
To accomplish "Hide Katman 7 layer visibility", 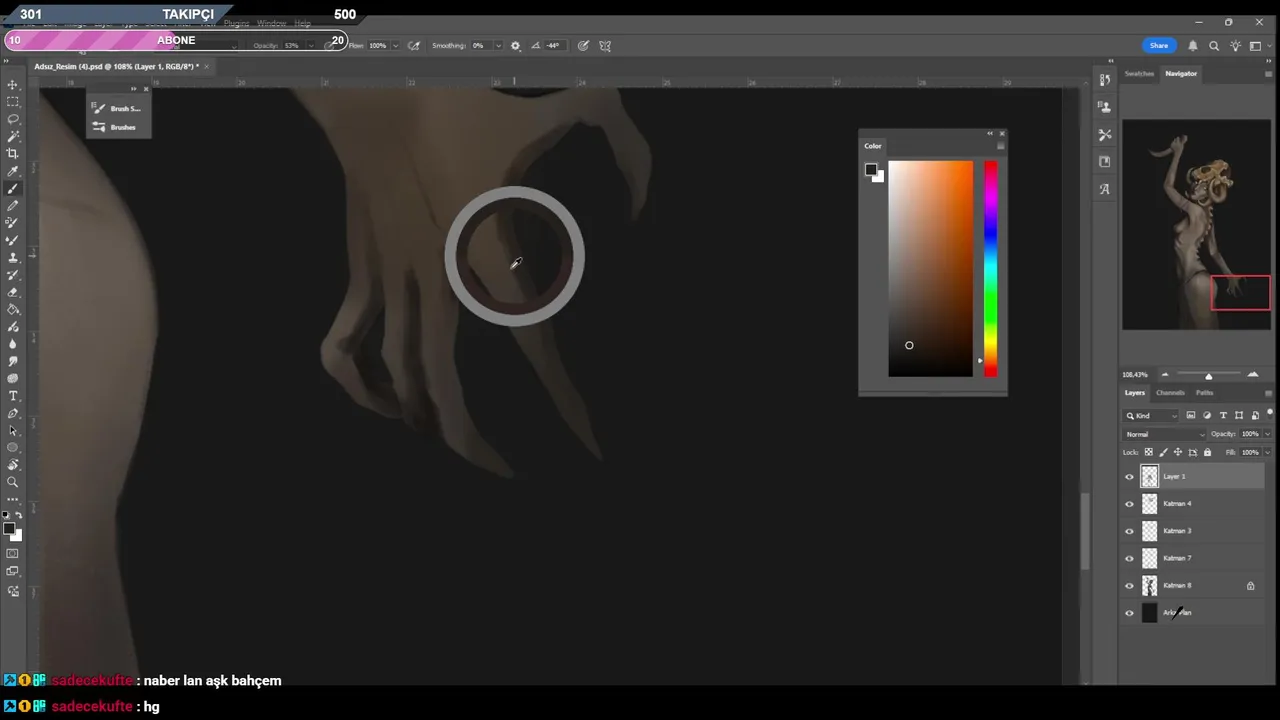I will click(x=1130, y=558).
